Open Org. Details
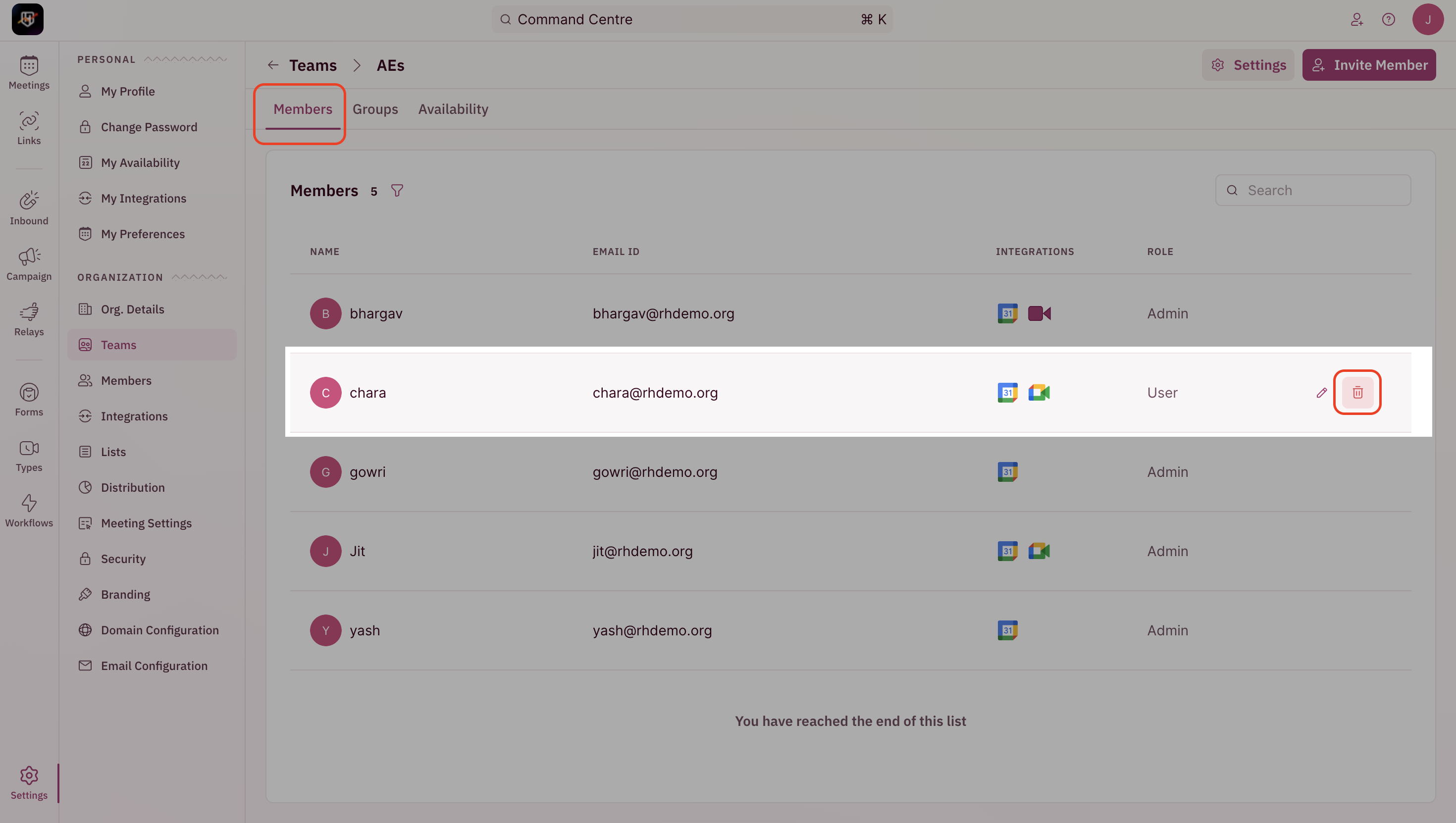Image resolution: width=1456 pixels, height=823 pixels. 152,309
